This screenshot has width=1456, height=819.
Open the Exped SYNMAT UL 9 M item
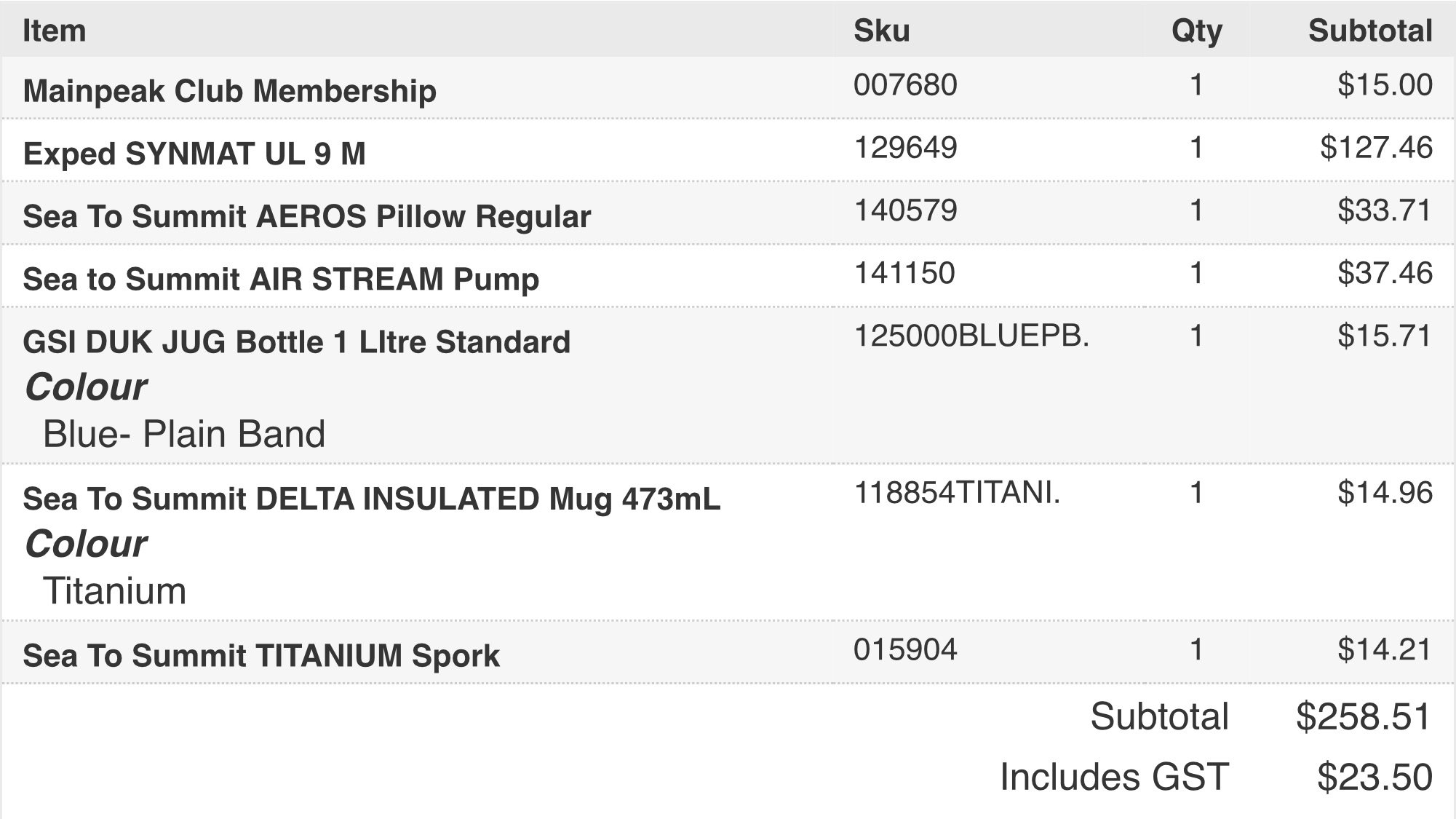[x=194, y=154]
